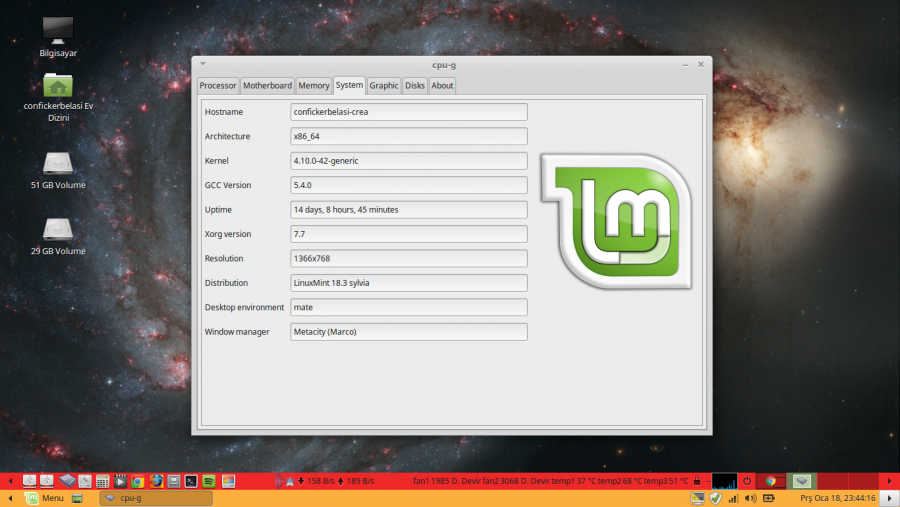The height and width of the screenshot is (507, 900).
Task: Click the lock screen padlock icon
Action: (x=697, y=481)
